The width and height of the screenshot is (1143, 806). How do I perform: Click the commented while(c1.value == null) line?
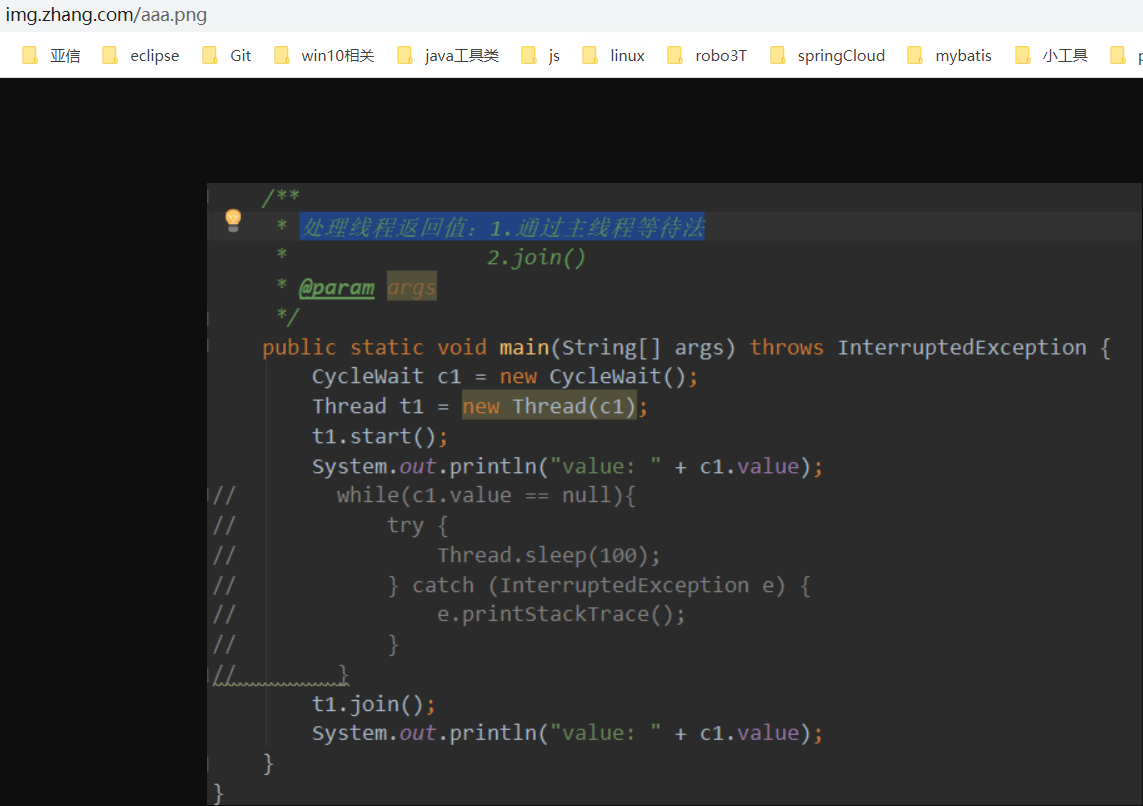tap(486, 496)
